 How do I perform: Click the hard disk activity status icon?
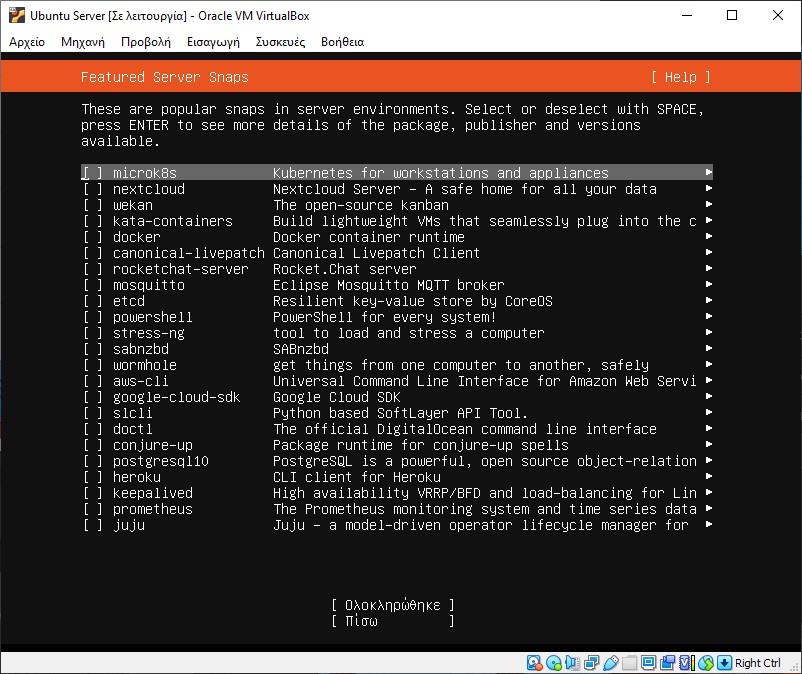point(534,663)
